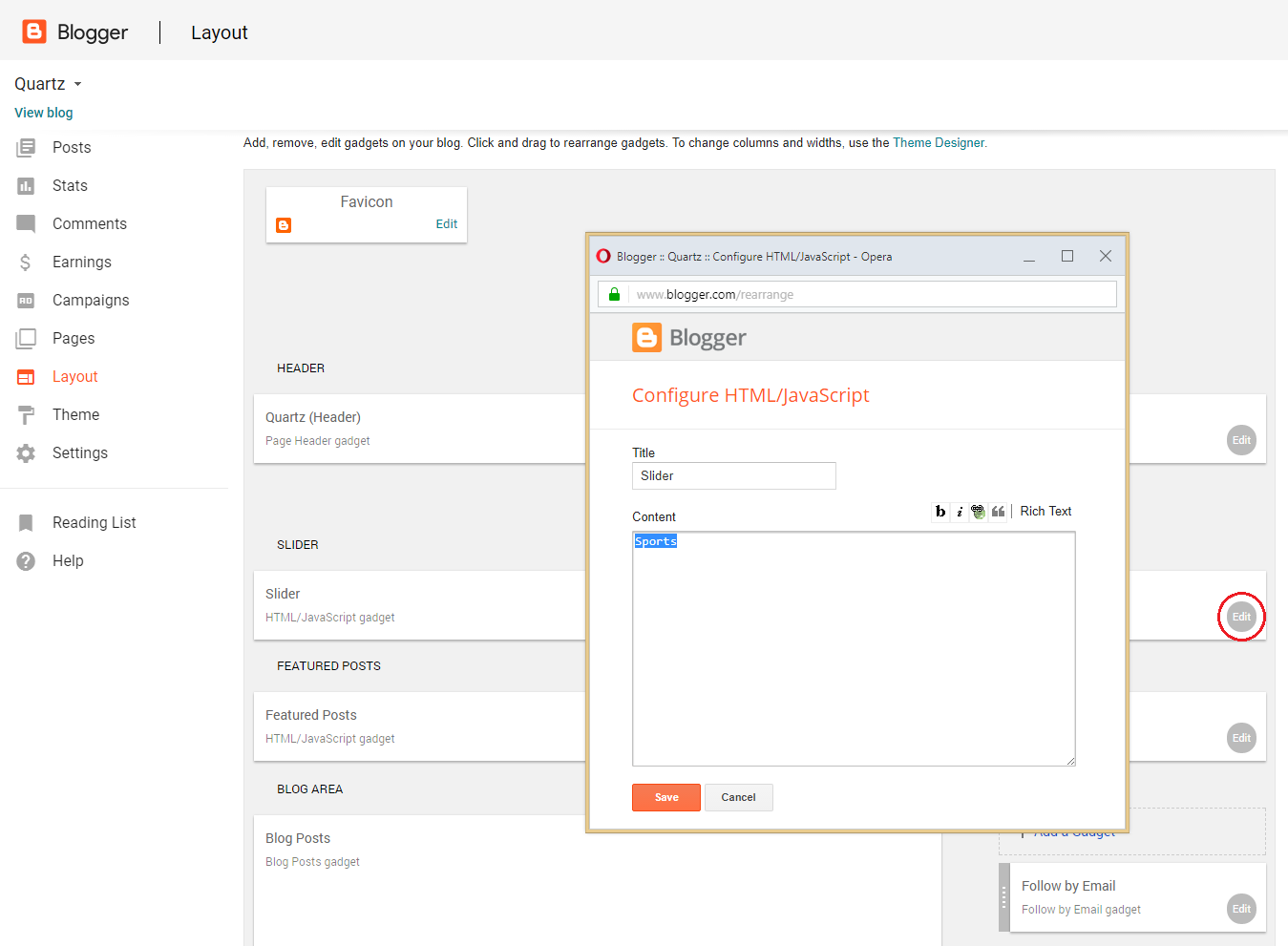Screen dimensions: 1288x946
Task: Click the 'Blog Posts' gadget title
Action: point(298,838)
